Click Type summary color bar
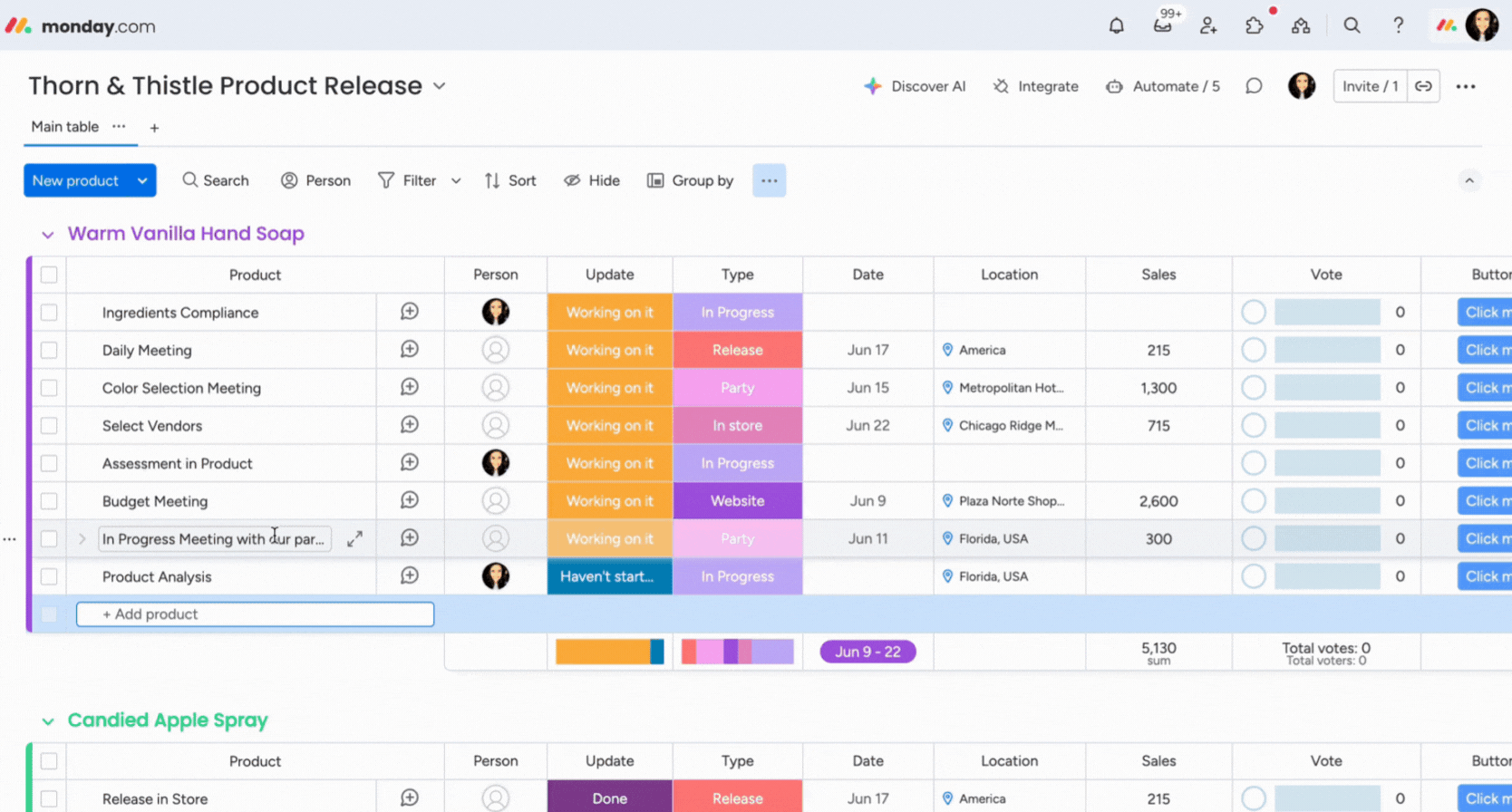The height and width of the screenshot is (812, 1512). click(x=738, y=652)
